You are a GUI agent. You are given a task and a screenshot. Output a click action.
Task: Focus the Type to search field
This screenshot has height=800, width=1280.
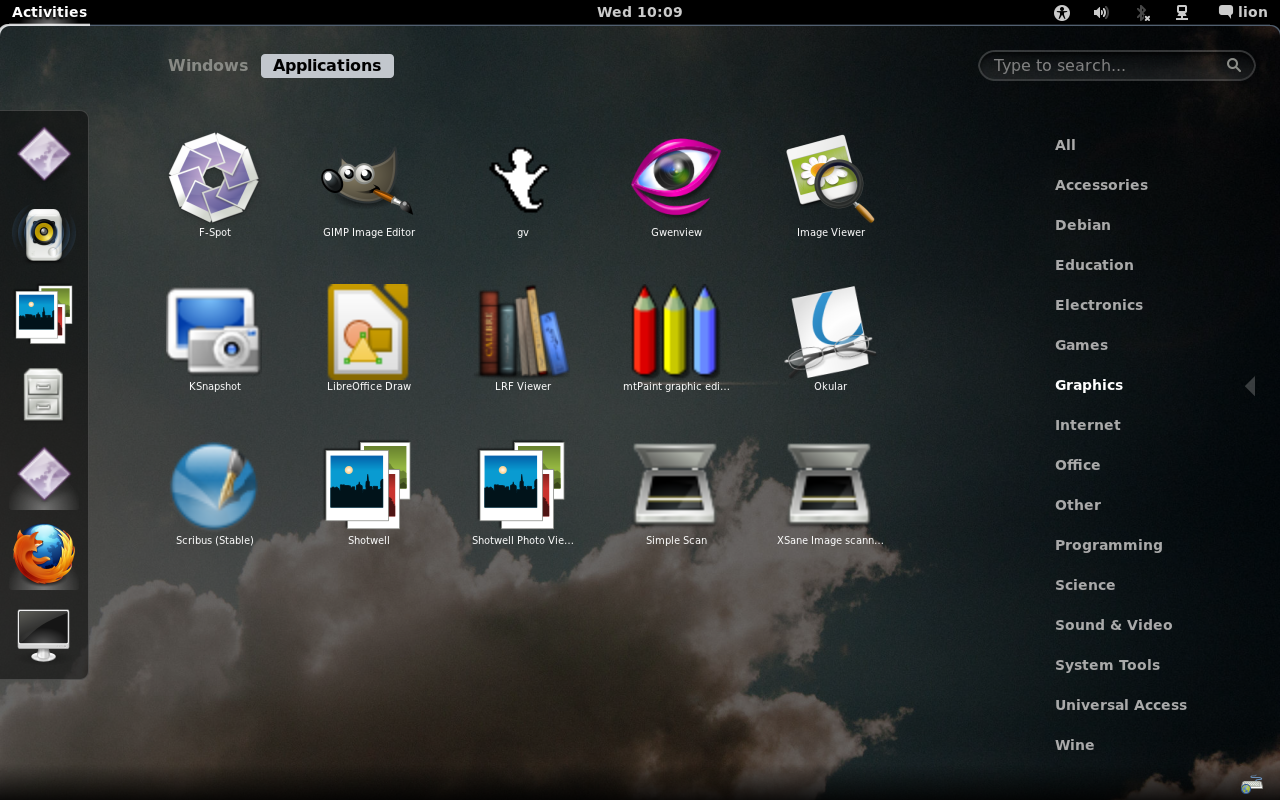point(1117,65)
